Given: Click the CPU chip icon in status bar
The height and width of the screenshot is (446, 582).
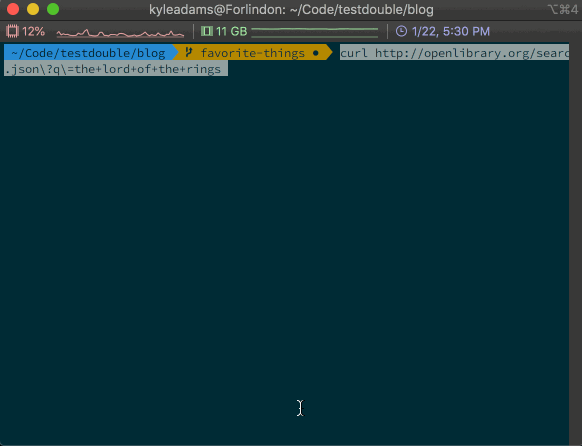Looking at the screenshot, I should (12, 31).
